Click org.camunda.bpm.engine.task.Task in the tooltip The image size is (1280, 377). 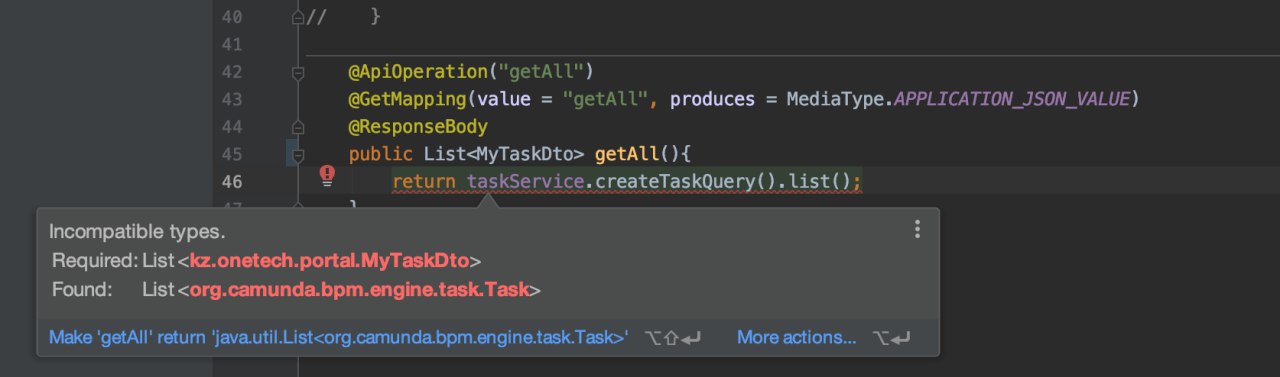click(x=360, y=290)
